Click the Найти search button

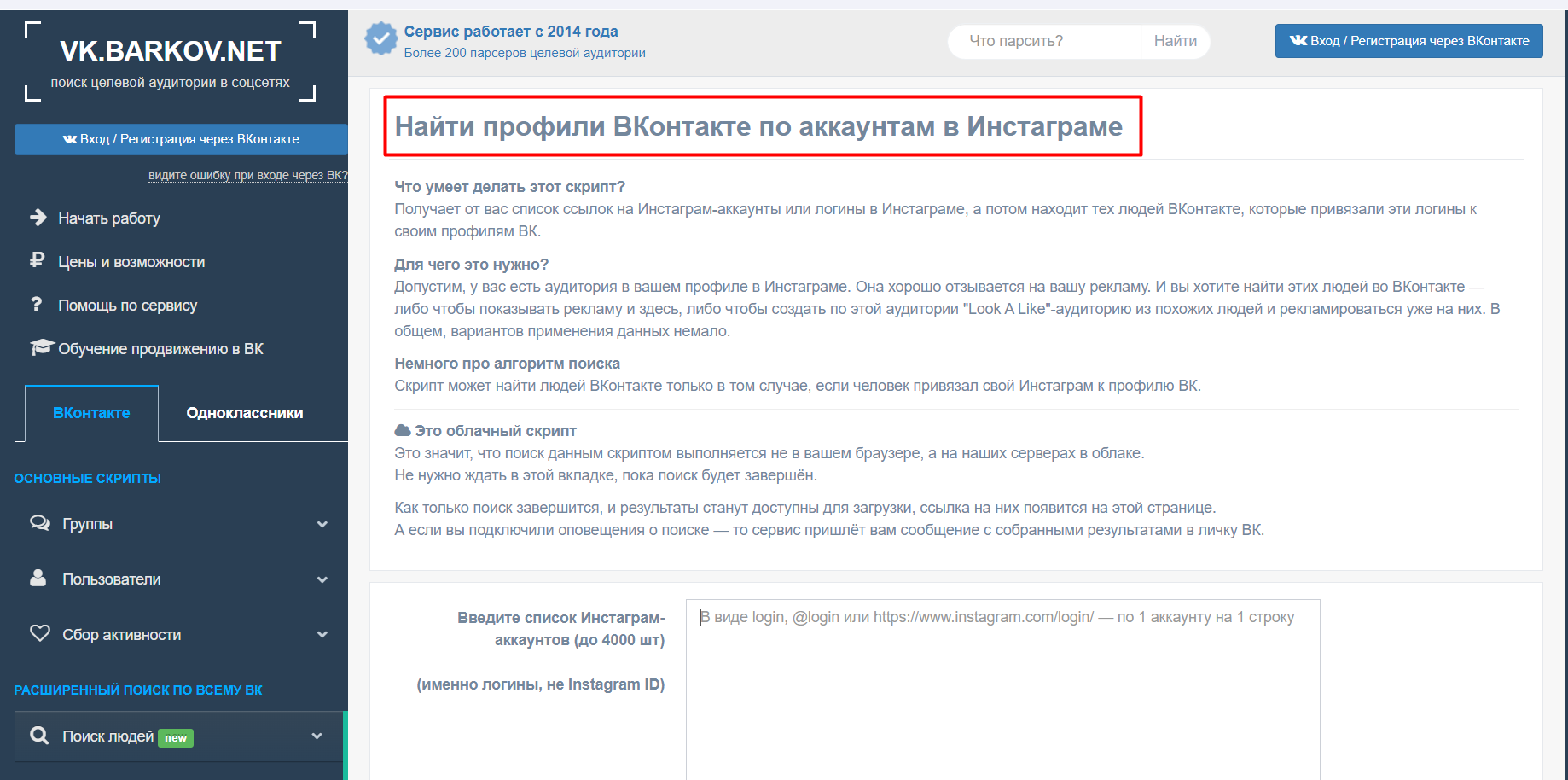[x=1176, y=41]
